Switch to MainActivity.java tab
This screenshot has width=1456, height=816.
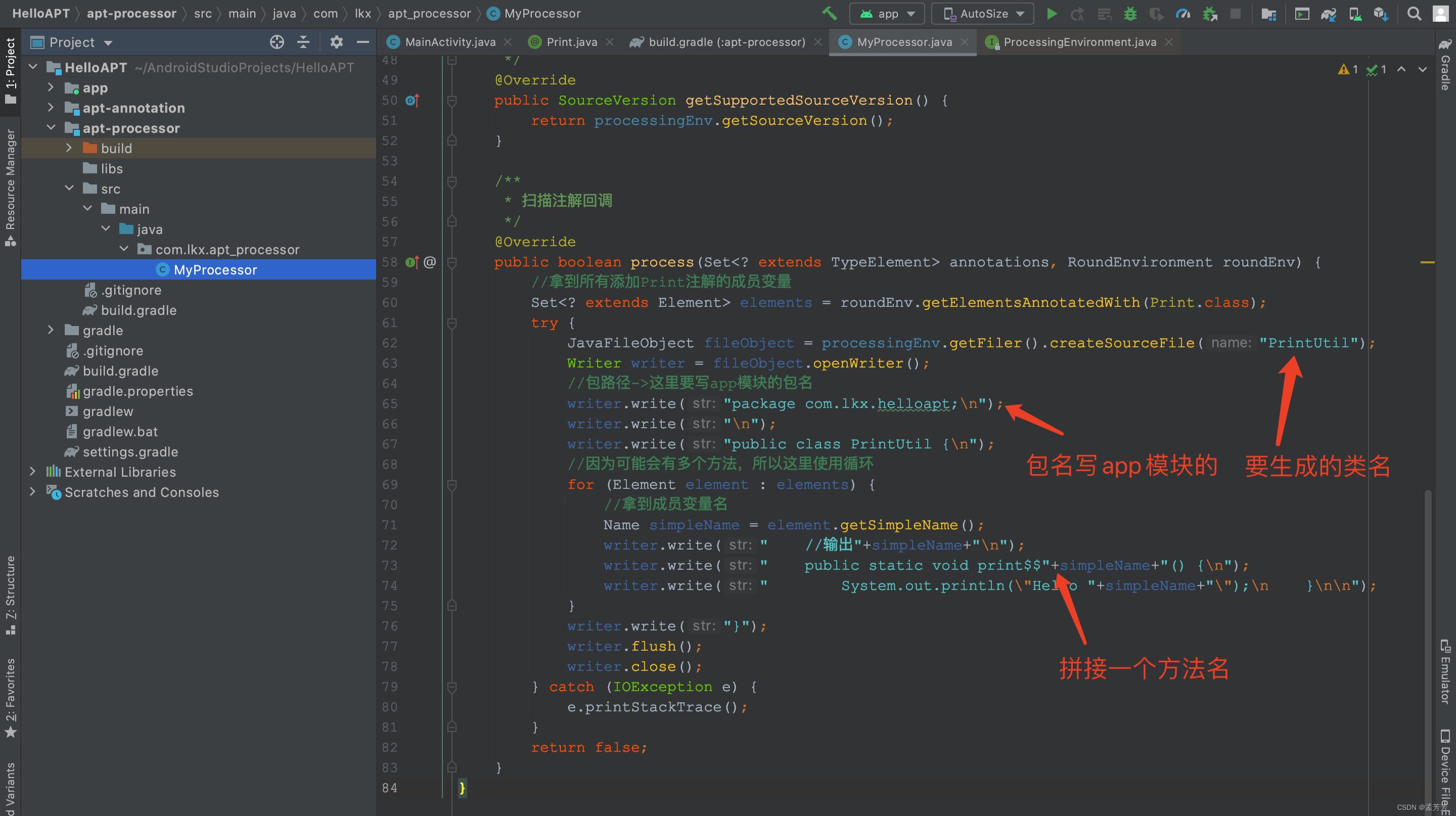pos(449,42)
